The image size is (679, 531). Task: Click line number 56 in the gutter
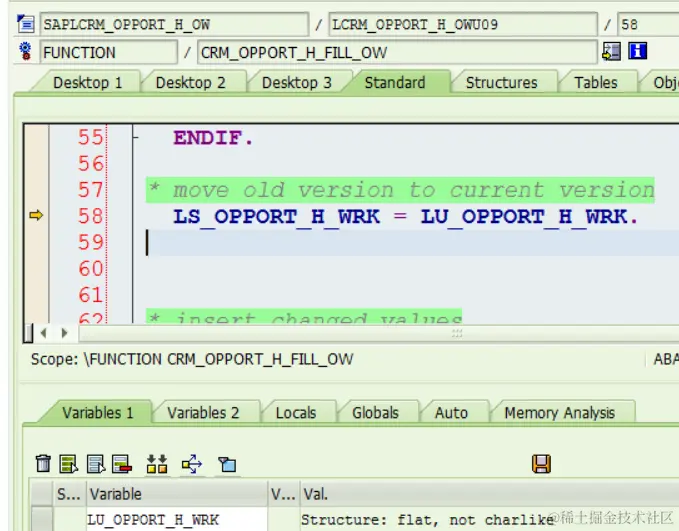point(91,164)
